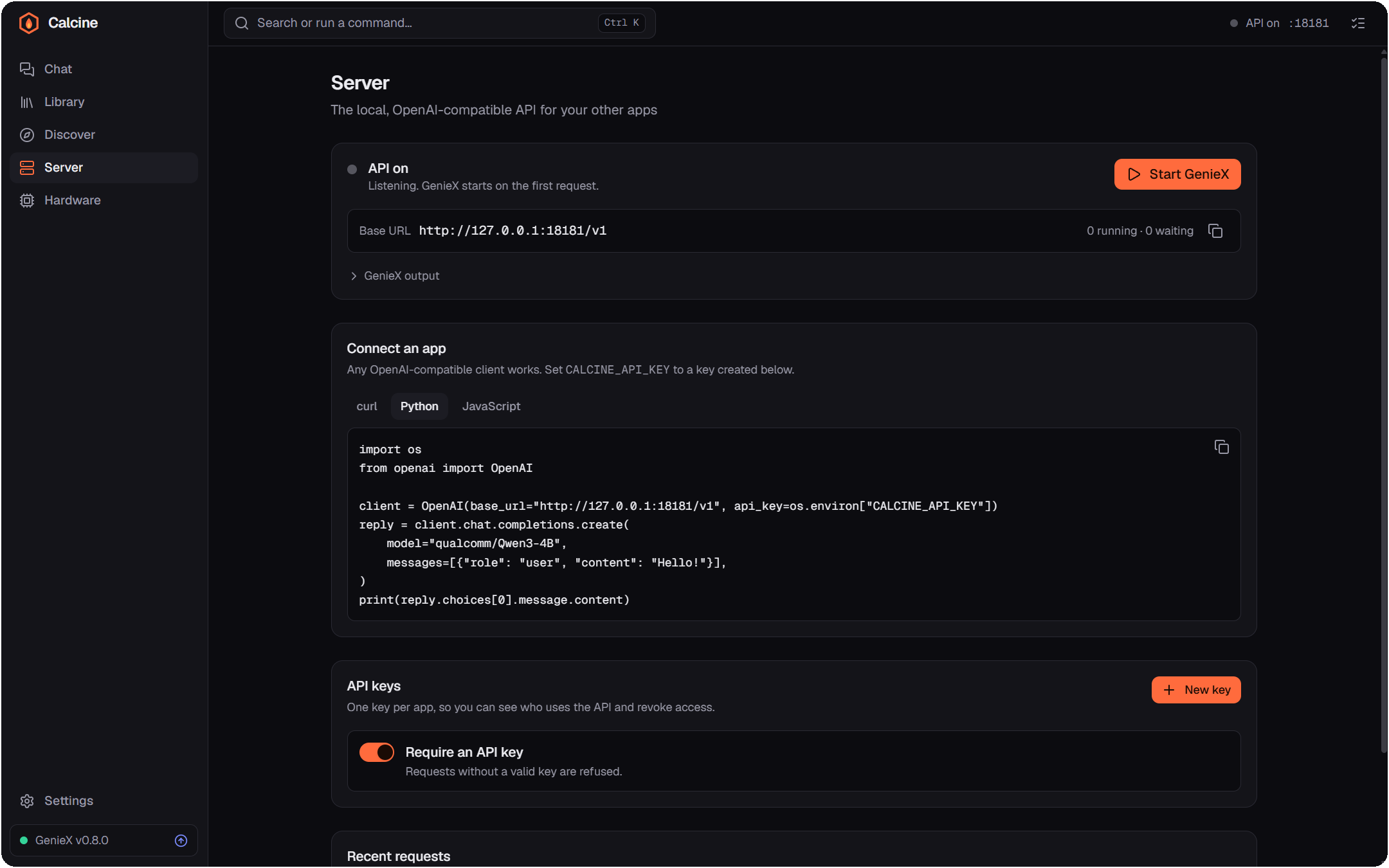Switch to the curl tab

coord(367,406)
